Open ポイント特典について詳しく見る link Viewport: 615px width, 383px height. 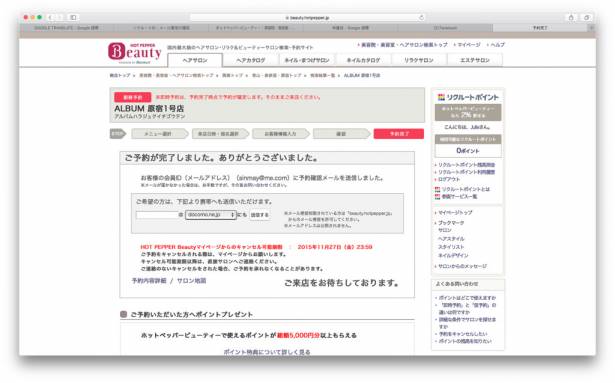coord(267,352)
